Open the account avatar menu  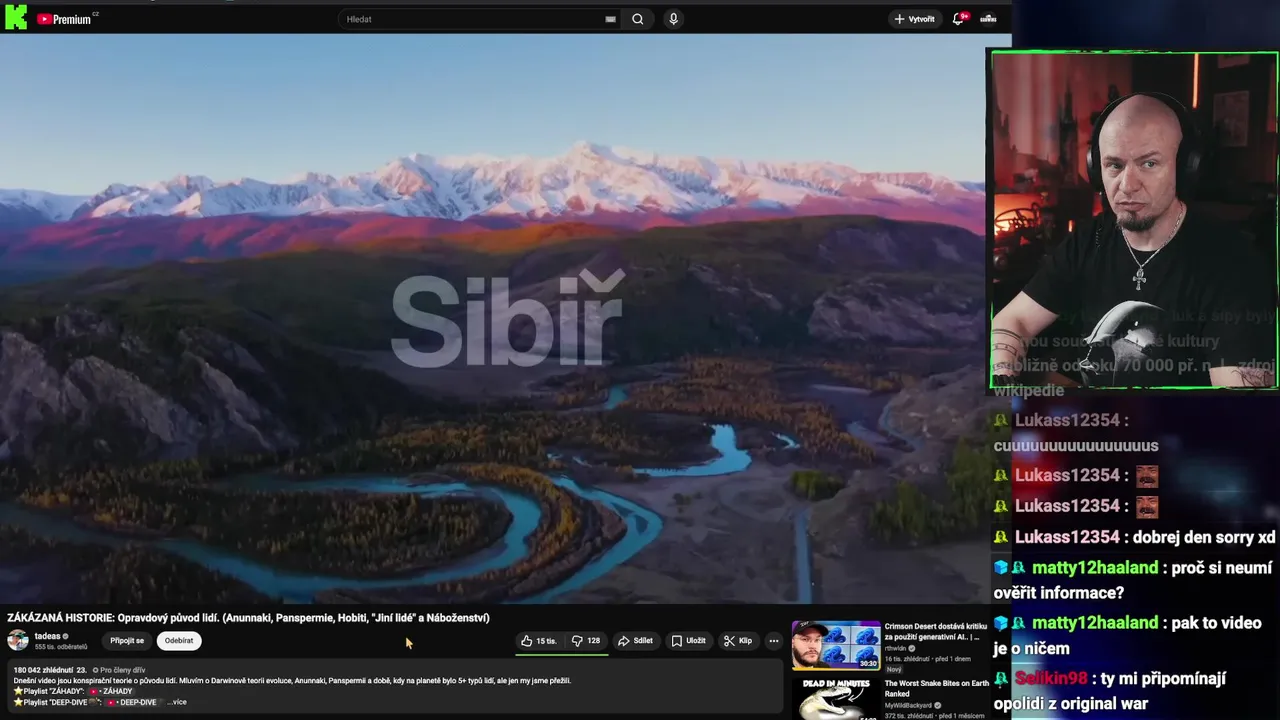pyautogui.click(x=988, y=19)
